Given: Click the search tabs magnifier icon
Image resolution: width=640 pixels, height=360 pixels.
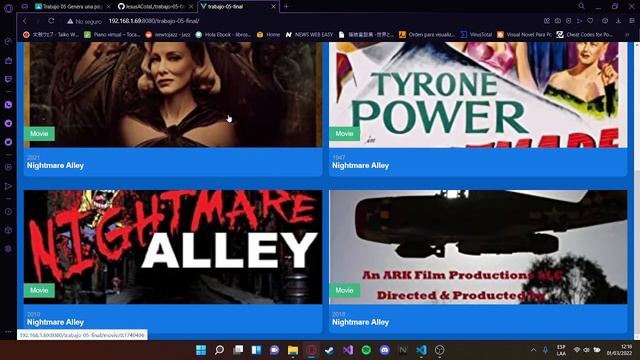Looking at the screenshot, I should click(x=581, y=6).
